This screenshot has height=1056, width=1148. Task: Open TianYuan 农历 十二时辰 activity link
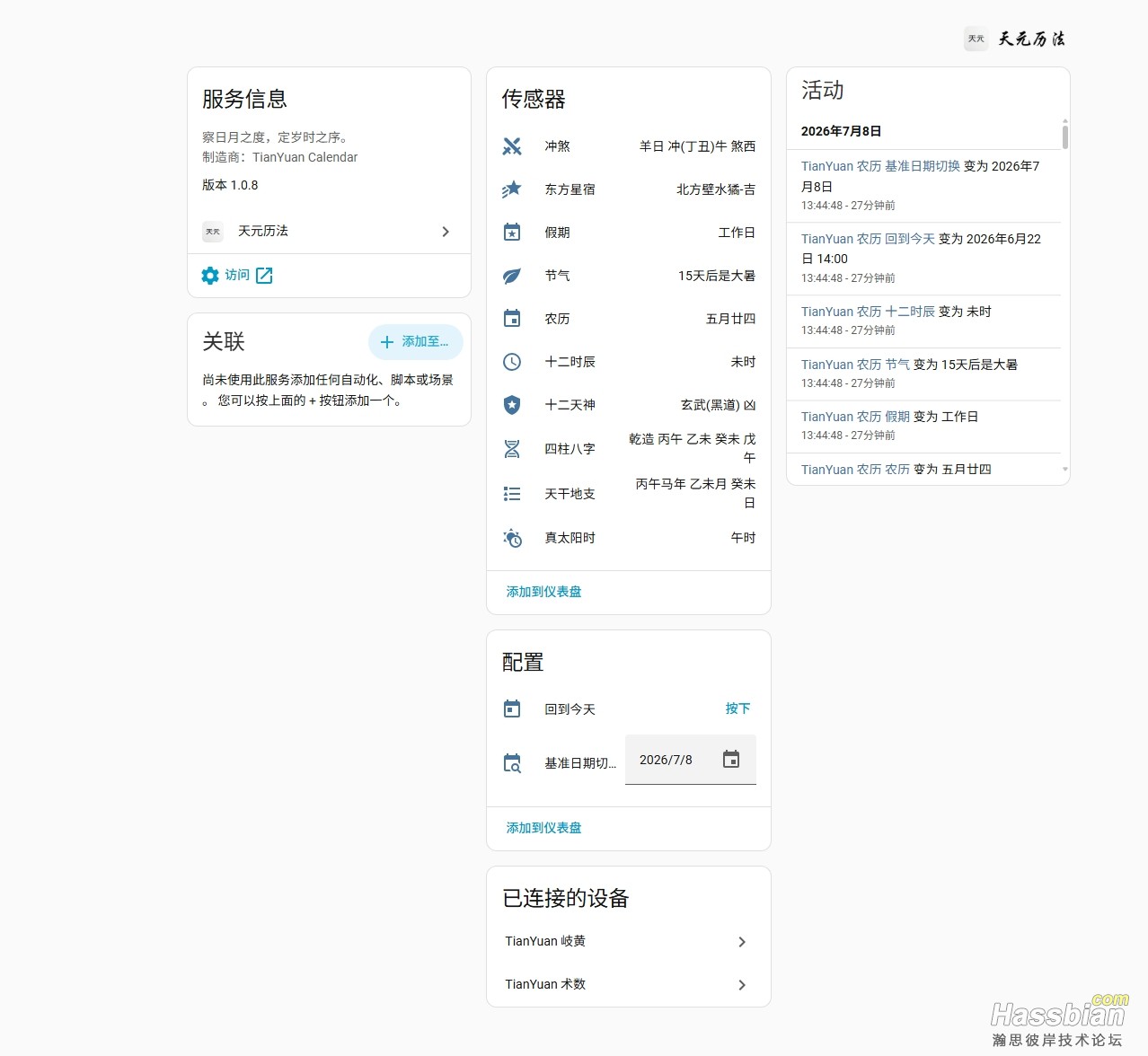point(868,312)
